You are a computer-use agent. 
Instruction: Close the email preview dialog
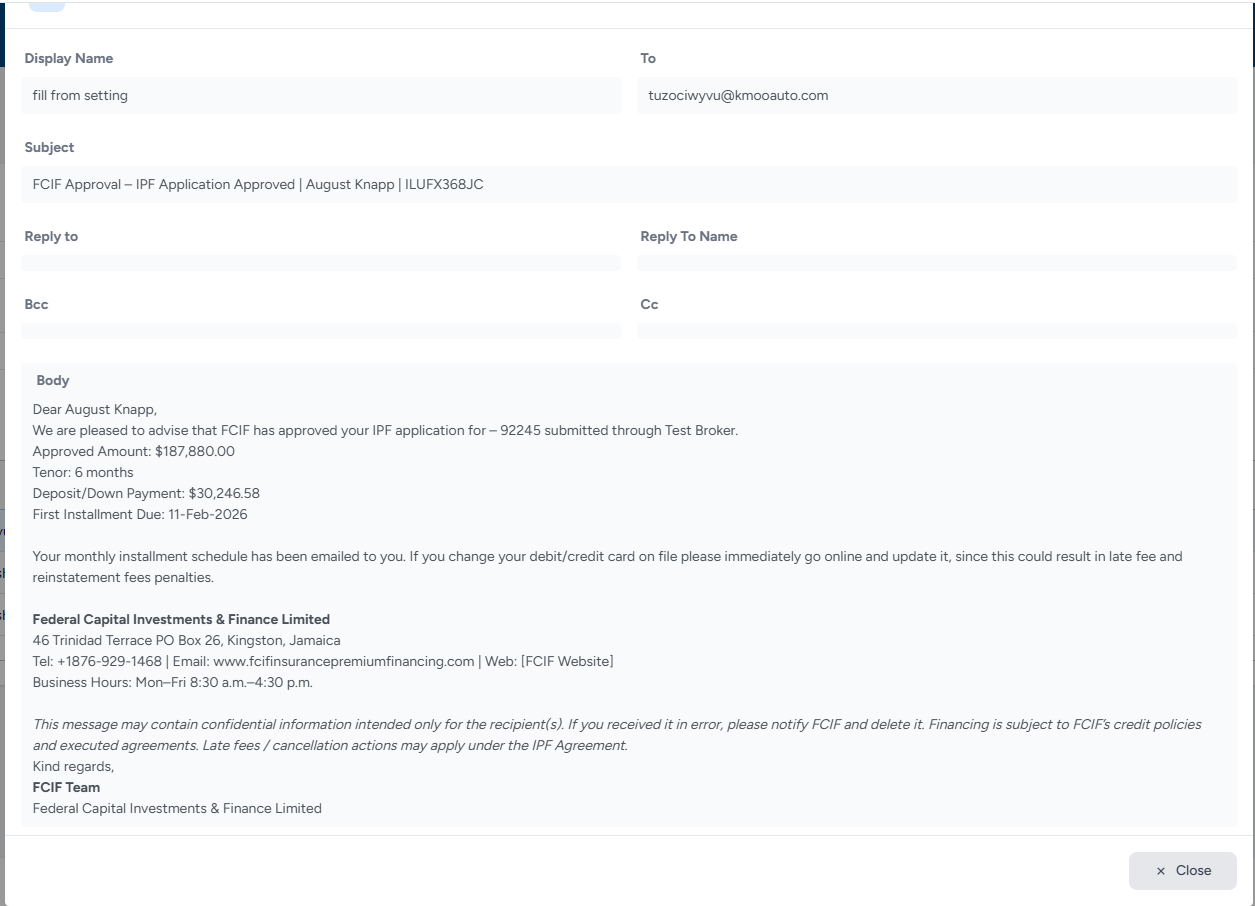[x=1182, y=870]
